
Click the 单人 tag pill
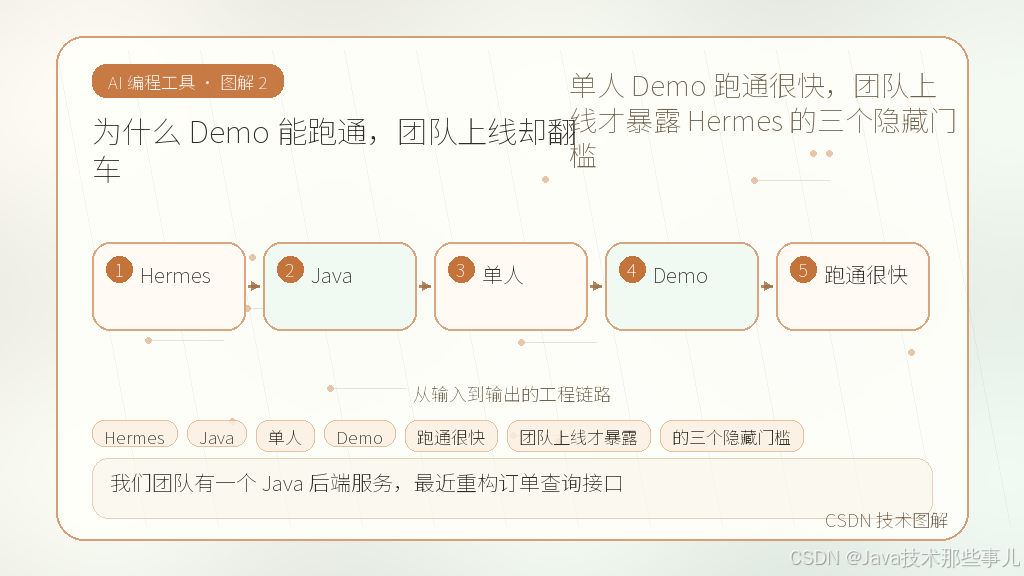tap(285, 436)
